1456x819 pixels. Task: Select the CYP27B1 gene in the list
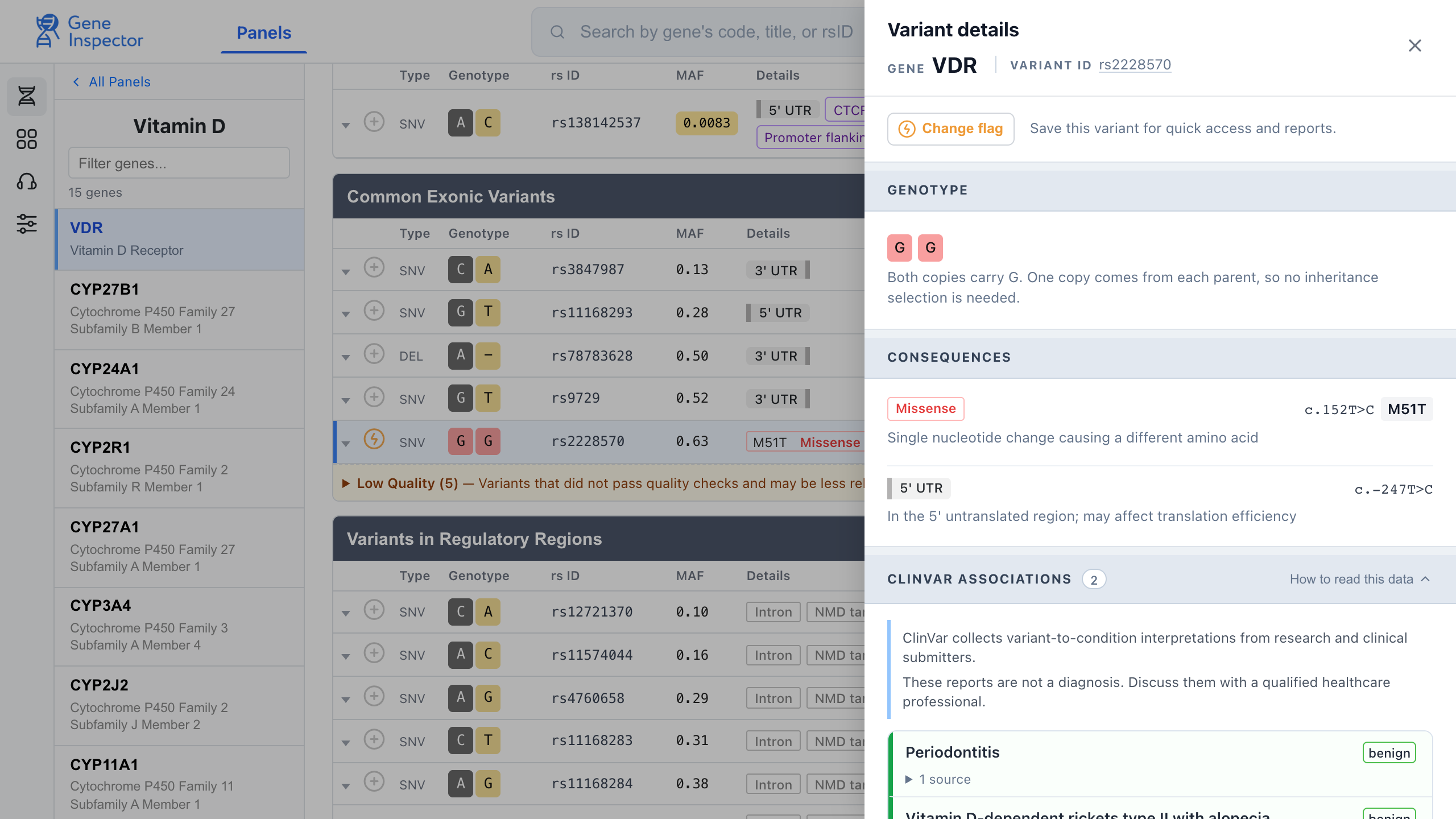tap(180, 309)
